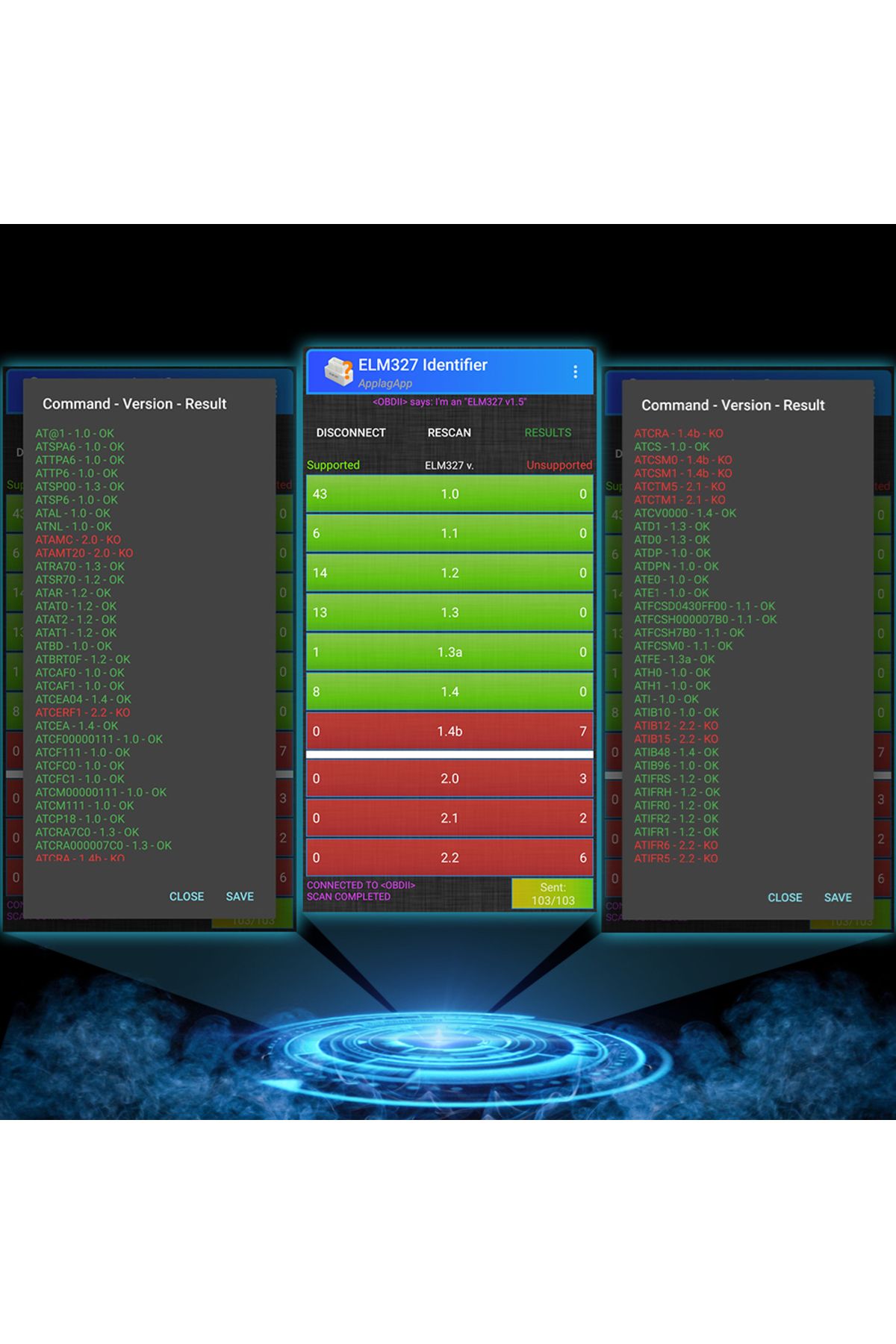
Task: Click the 'ELM327 v.' column header
Action: pos(449,465)
